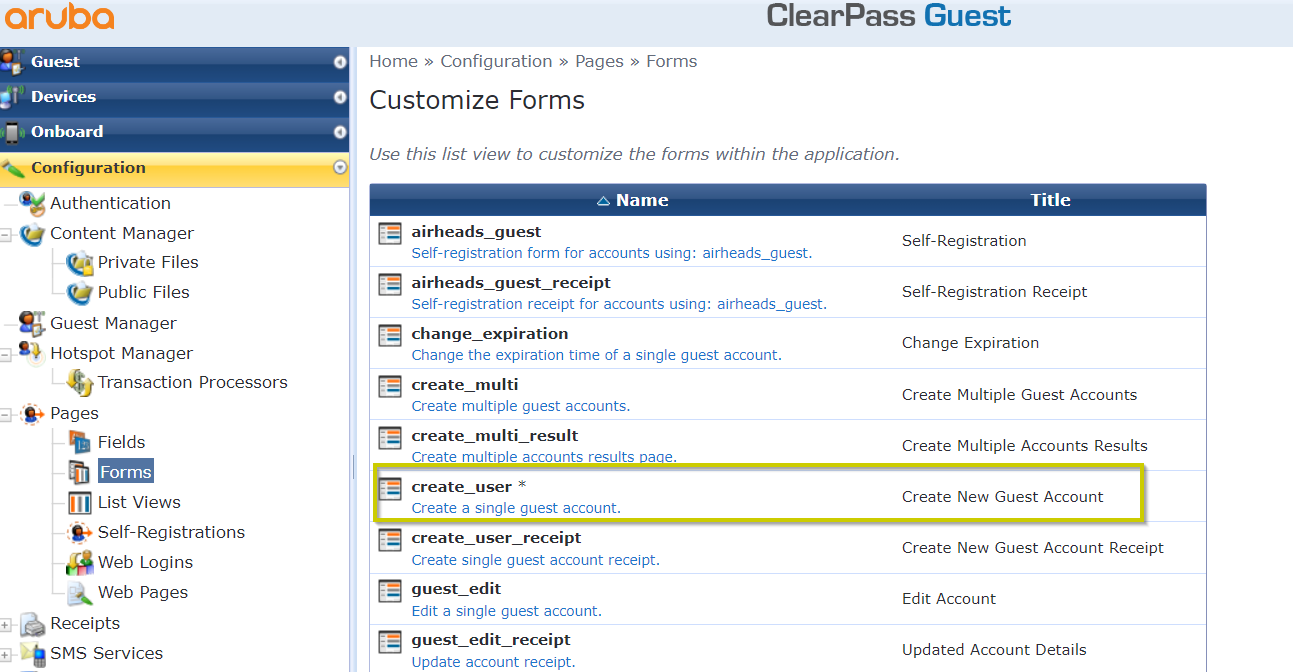Click the List Views icon
This screenshot has width=1293, height=672.
(x=80, y=502)
